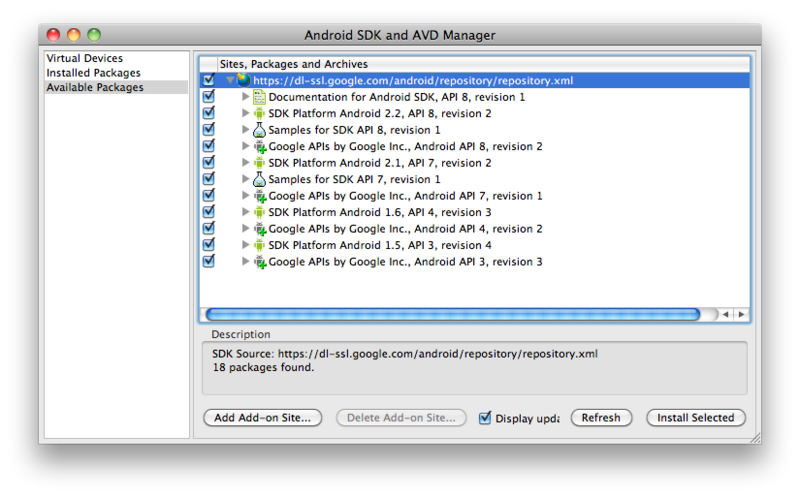
Task: Expand Google APIs Android API 4 node
Action: 245,228
